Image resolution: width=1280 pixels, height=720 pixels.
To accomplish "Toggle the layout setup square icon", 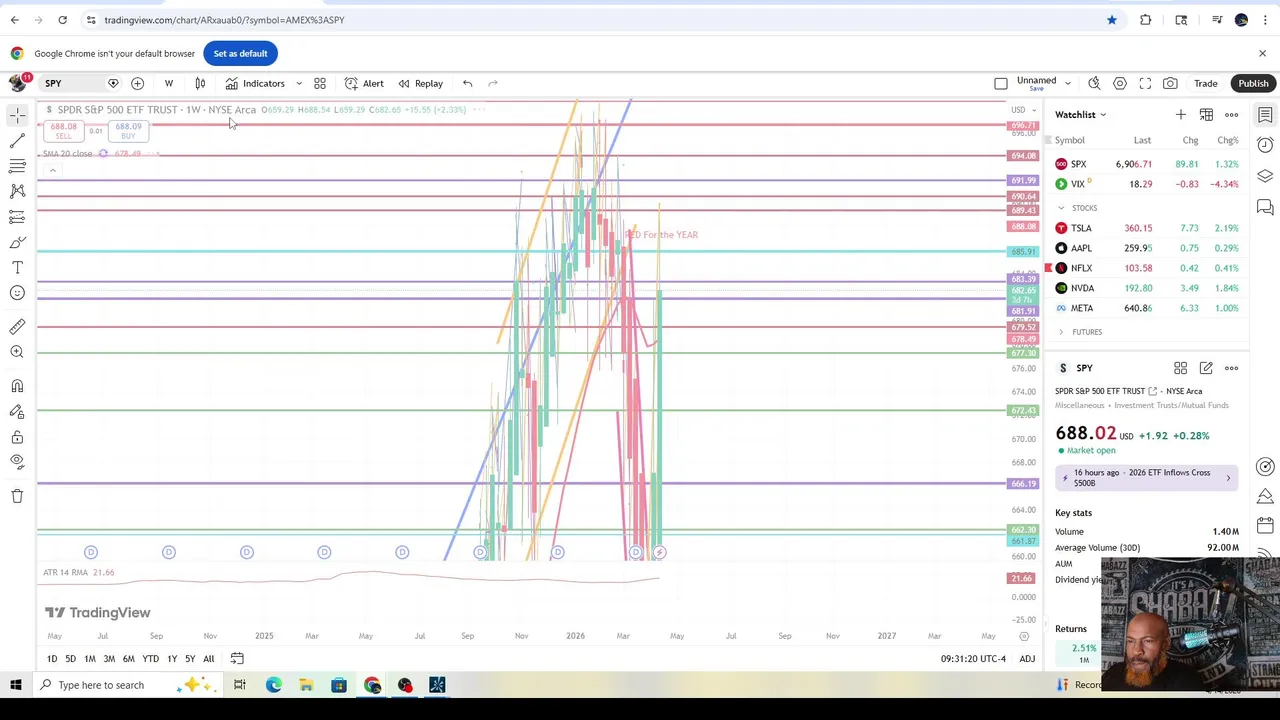I will tap(1001, 83).
